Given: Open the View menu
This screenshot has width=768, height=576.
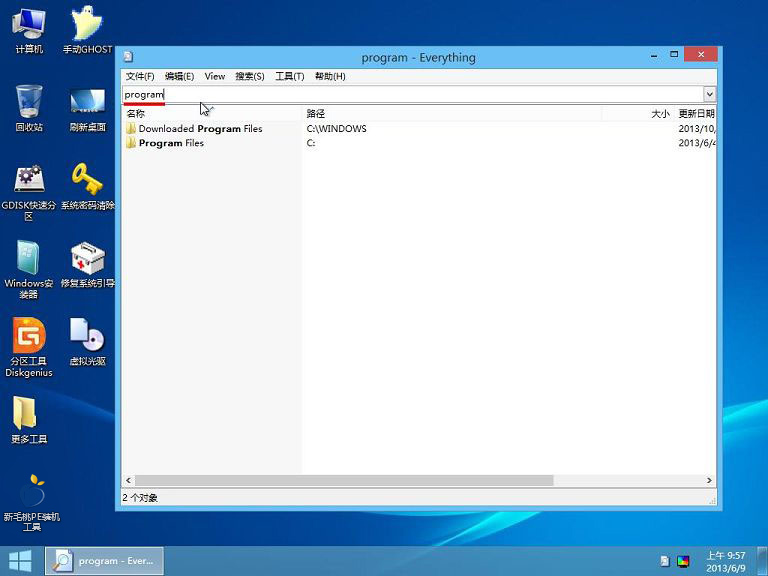Looking at the screenshot, I should point(215,76).
